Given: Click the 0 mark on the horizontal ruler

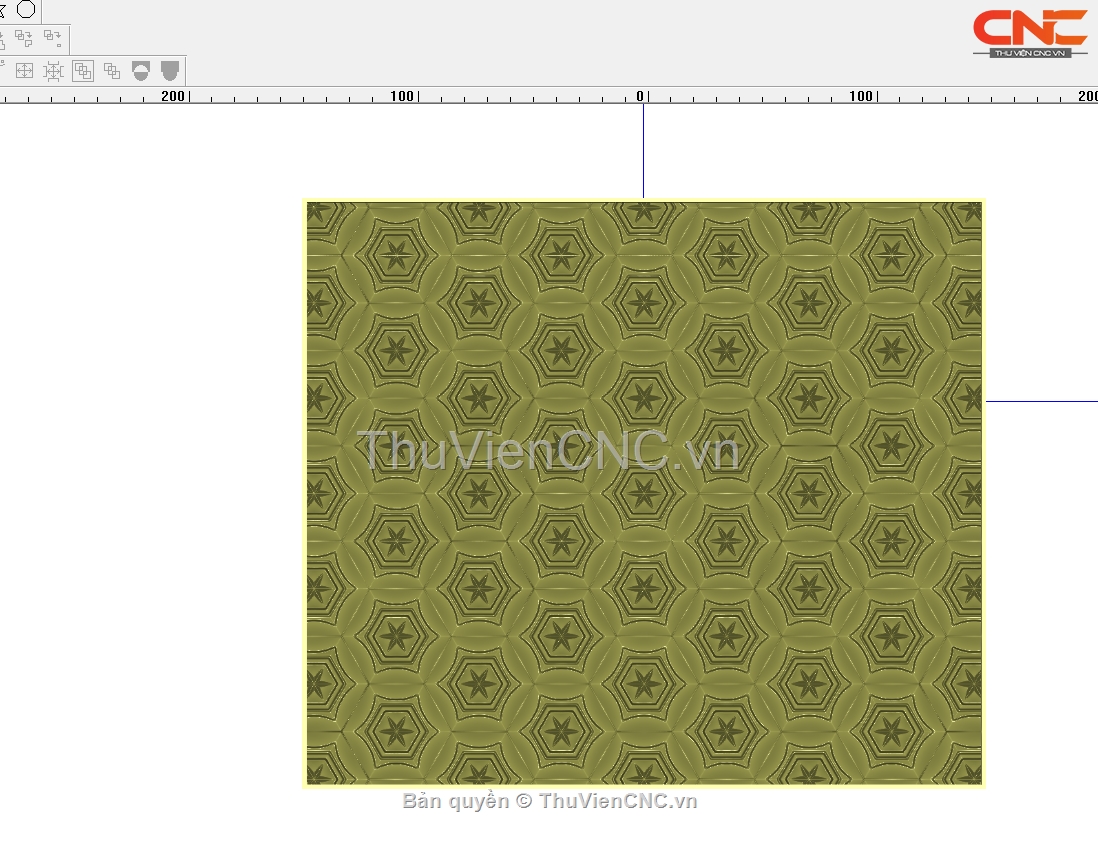Looking at the screenshot, I should tap(639, 96).
